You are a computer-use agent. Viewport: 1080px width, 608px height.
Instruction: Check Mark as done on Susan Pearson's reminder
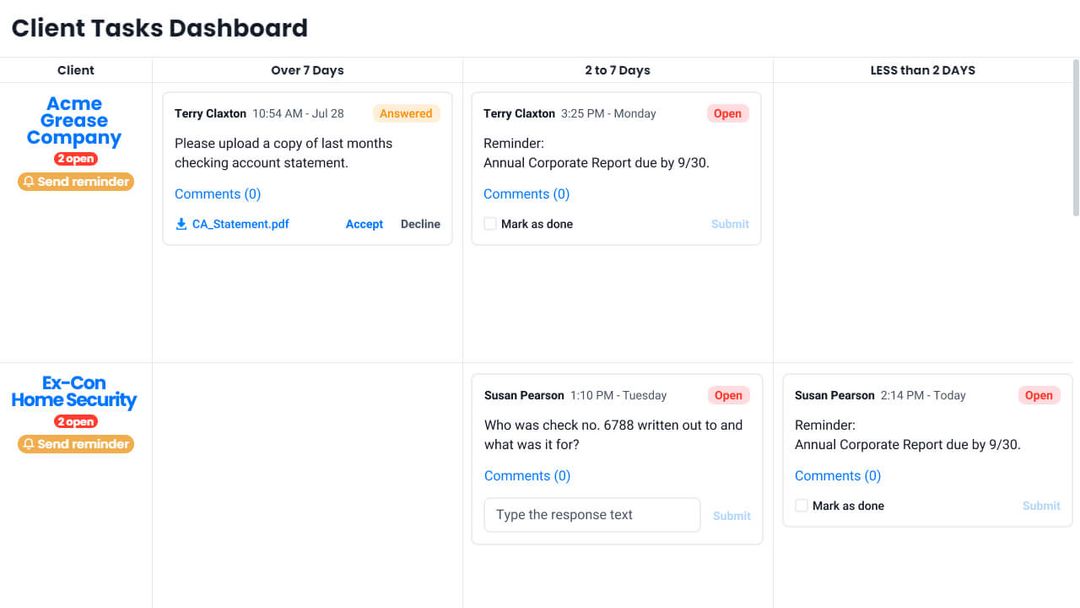click(801, 505)
